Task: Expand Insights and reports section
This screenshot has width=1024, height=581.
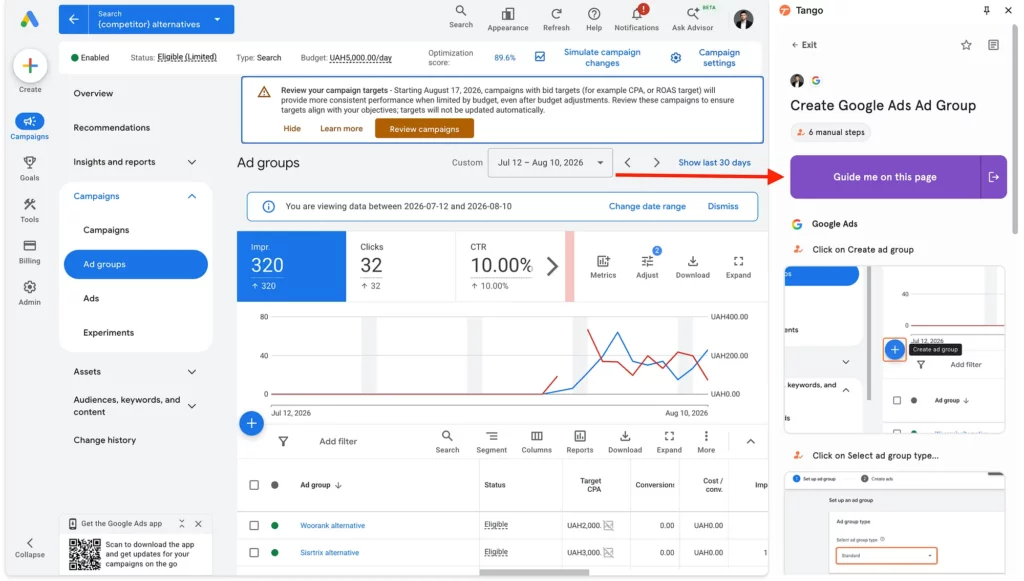Action: click(x=192, y=162)
